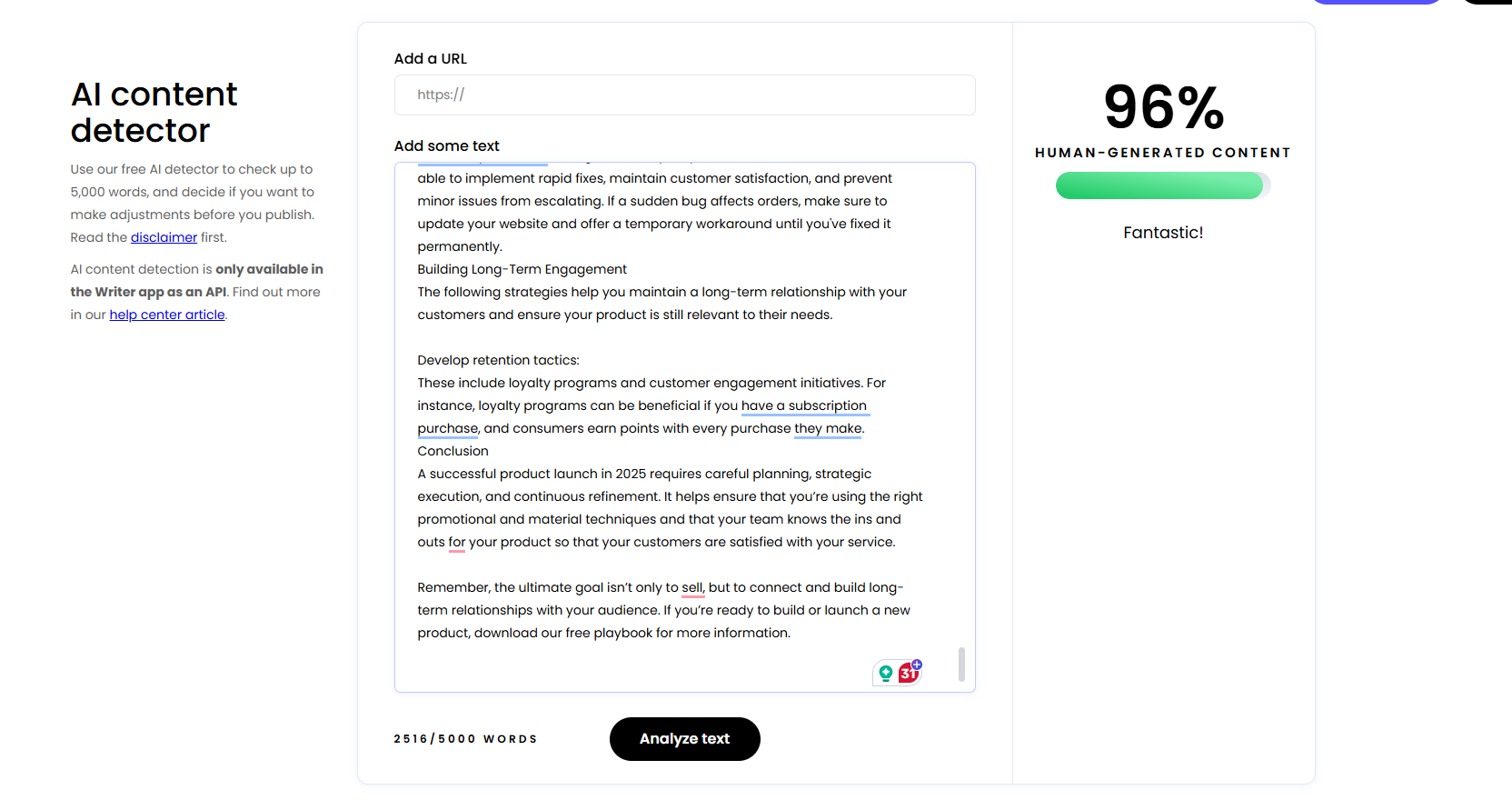
Task: Click the red-underlined word 'for'
Action: click(456, 542)
